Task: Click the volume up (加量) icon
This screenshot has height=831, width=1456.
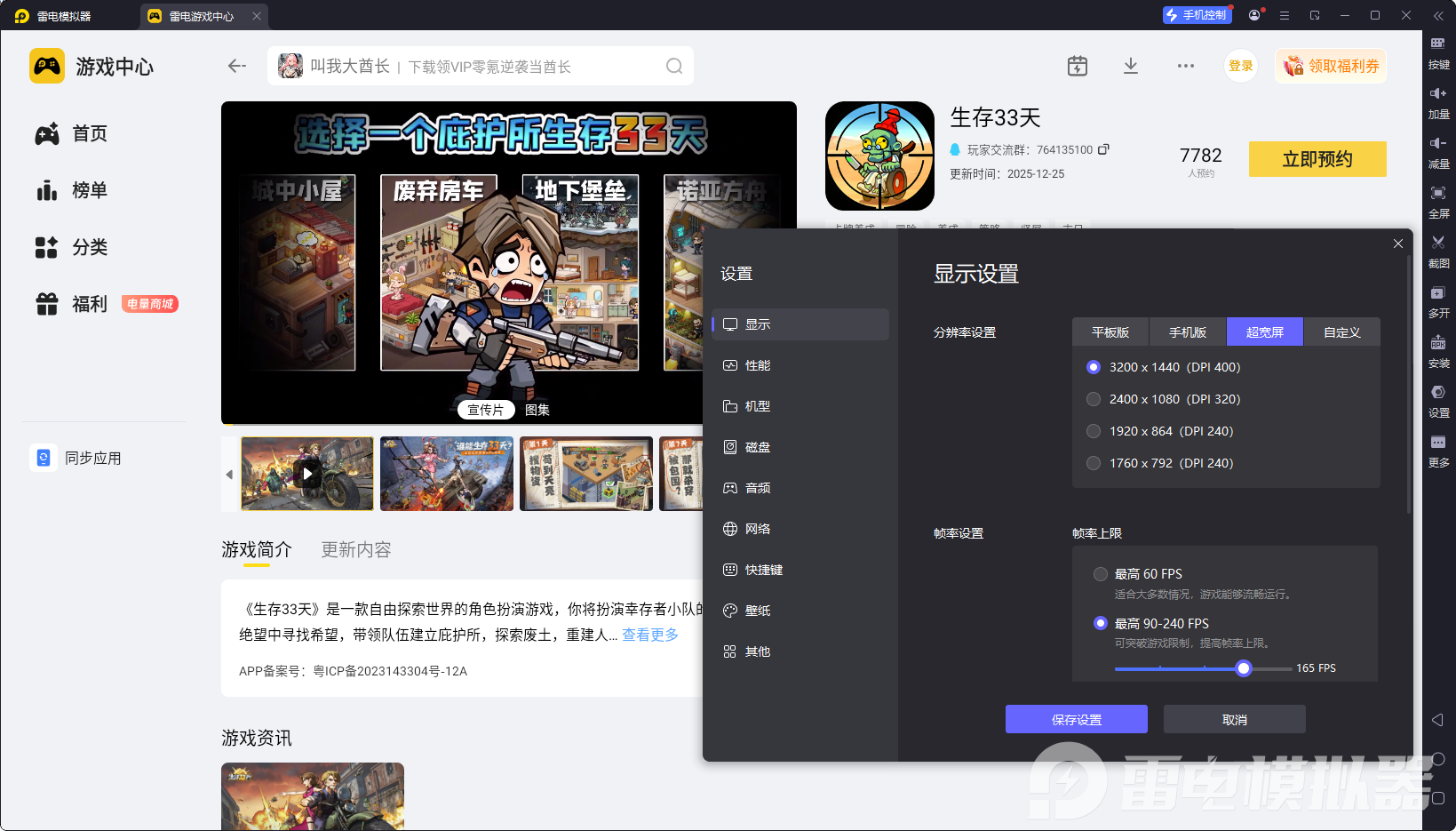Action: (1437, 93)
